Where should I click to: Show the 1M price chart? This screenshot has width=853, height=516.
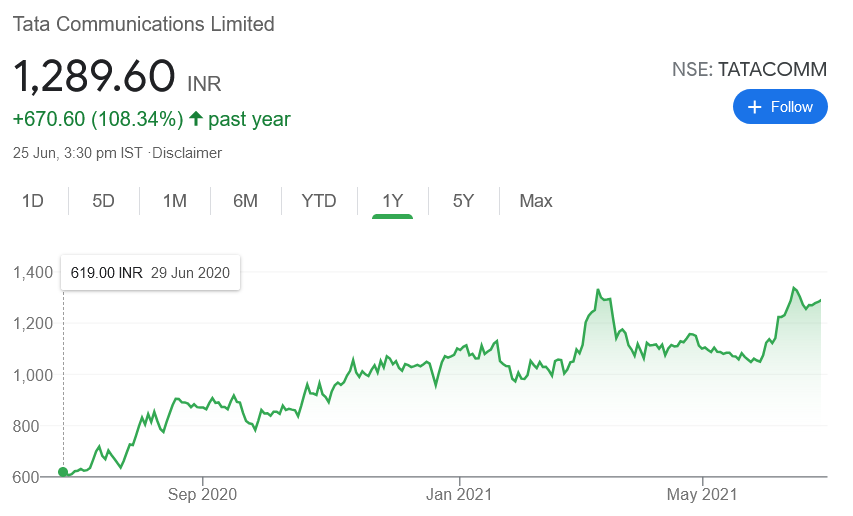(175, 201)
